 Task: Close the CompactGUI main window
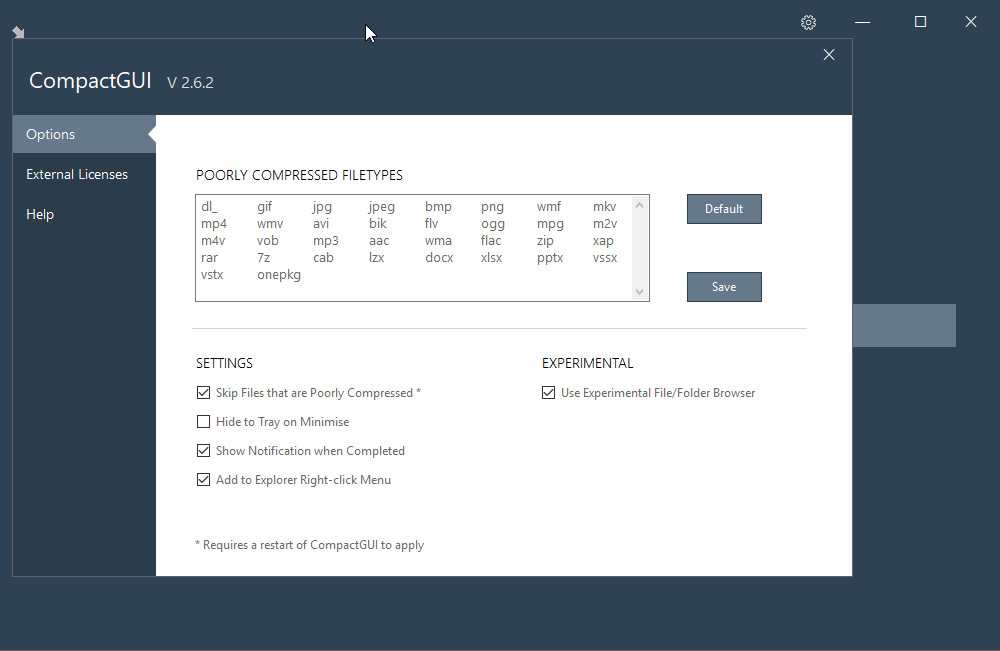pyautogui.click(x=971, y=22)
